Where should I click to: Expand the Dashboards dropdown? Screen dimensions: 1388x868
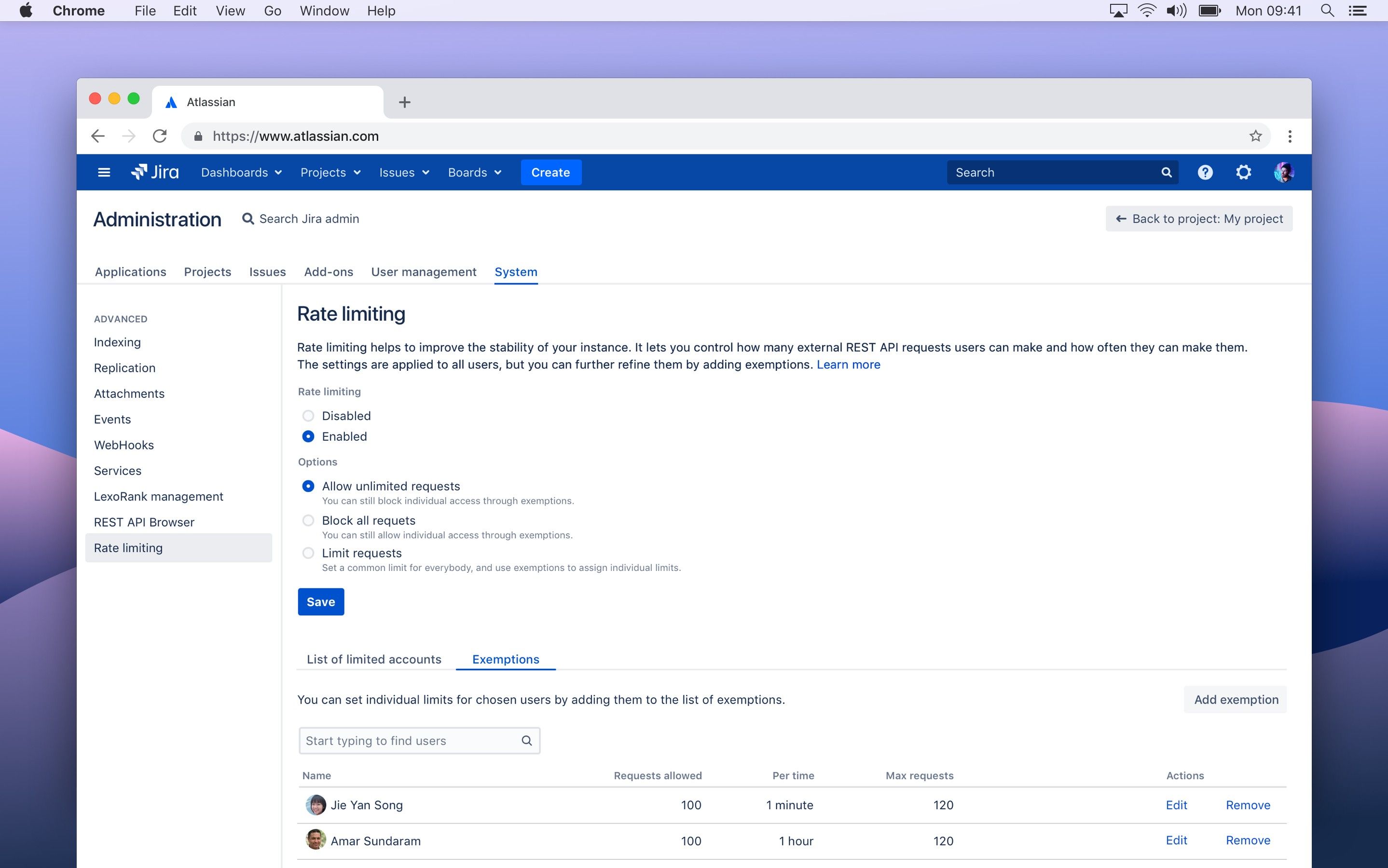pos(241,172)
